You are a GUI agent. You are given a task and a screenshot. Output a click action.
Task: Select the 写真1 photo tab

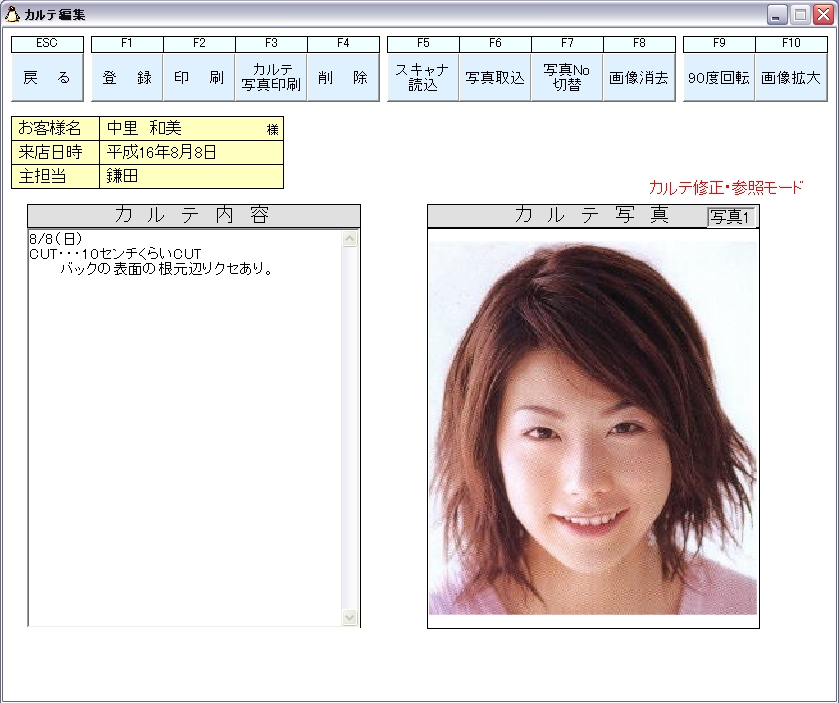pyautogui.click(x=732, y=217)
